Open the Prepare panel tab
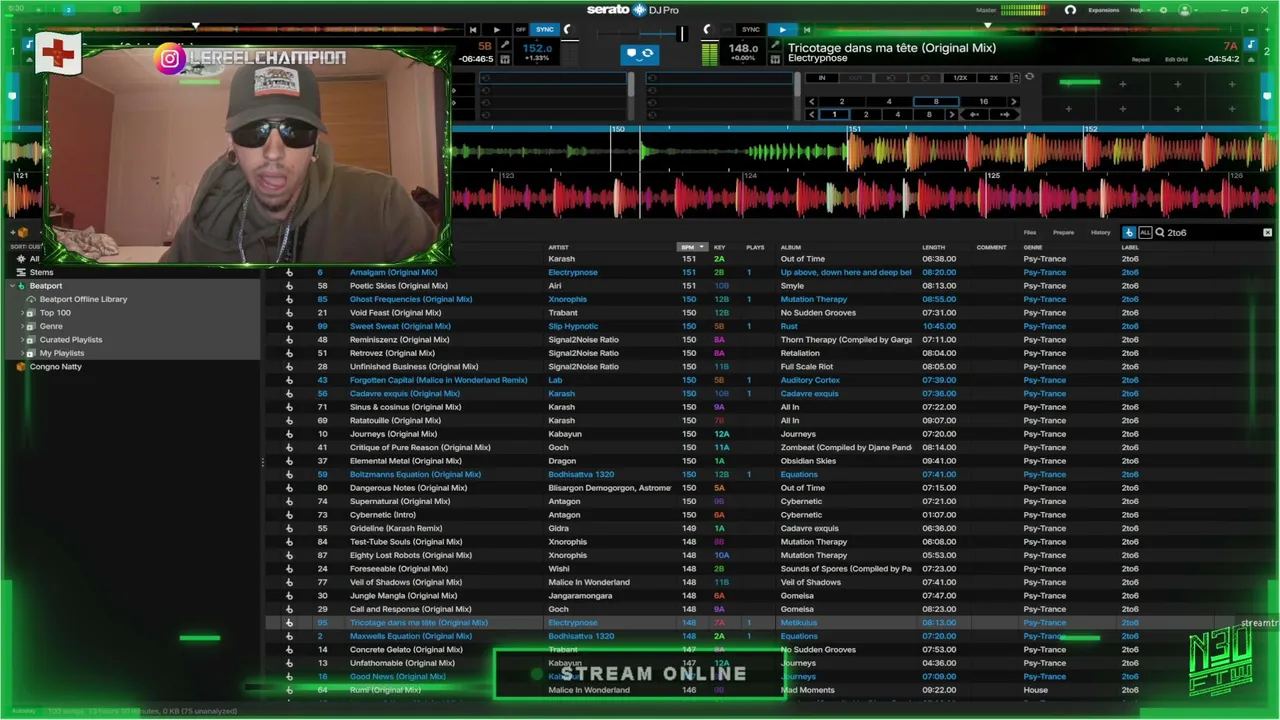Image resolution: width=1280 pixels, height=720 pixels. [1063, 233]
